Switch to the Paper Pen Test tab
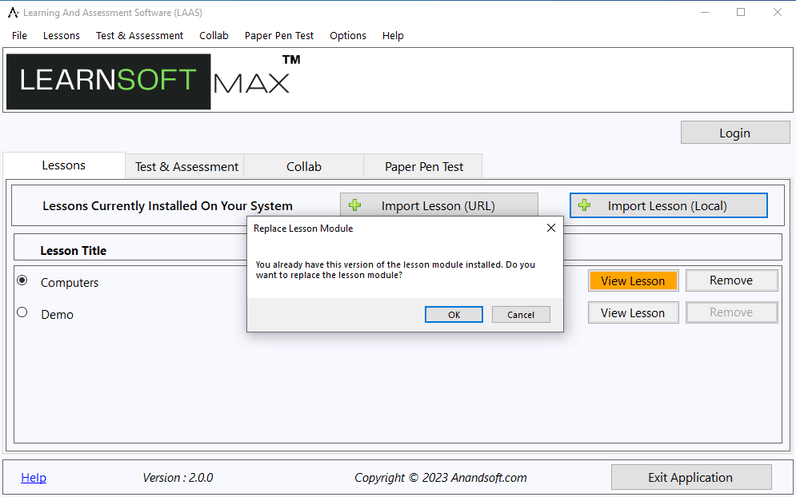796x497 pixels. pyautogui.click(x=423, y=167)
